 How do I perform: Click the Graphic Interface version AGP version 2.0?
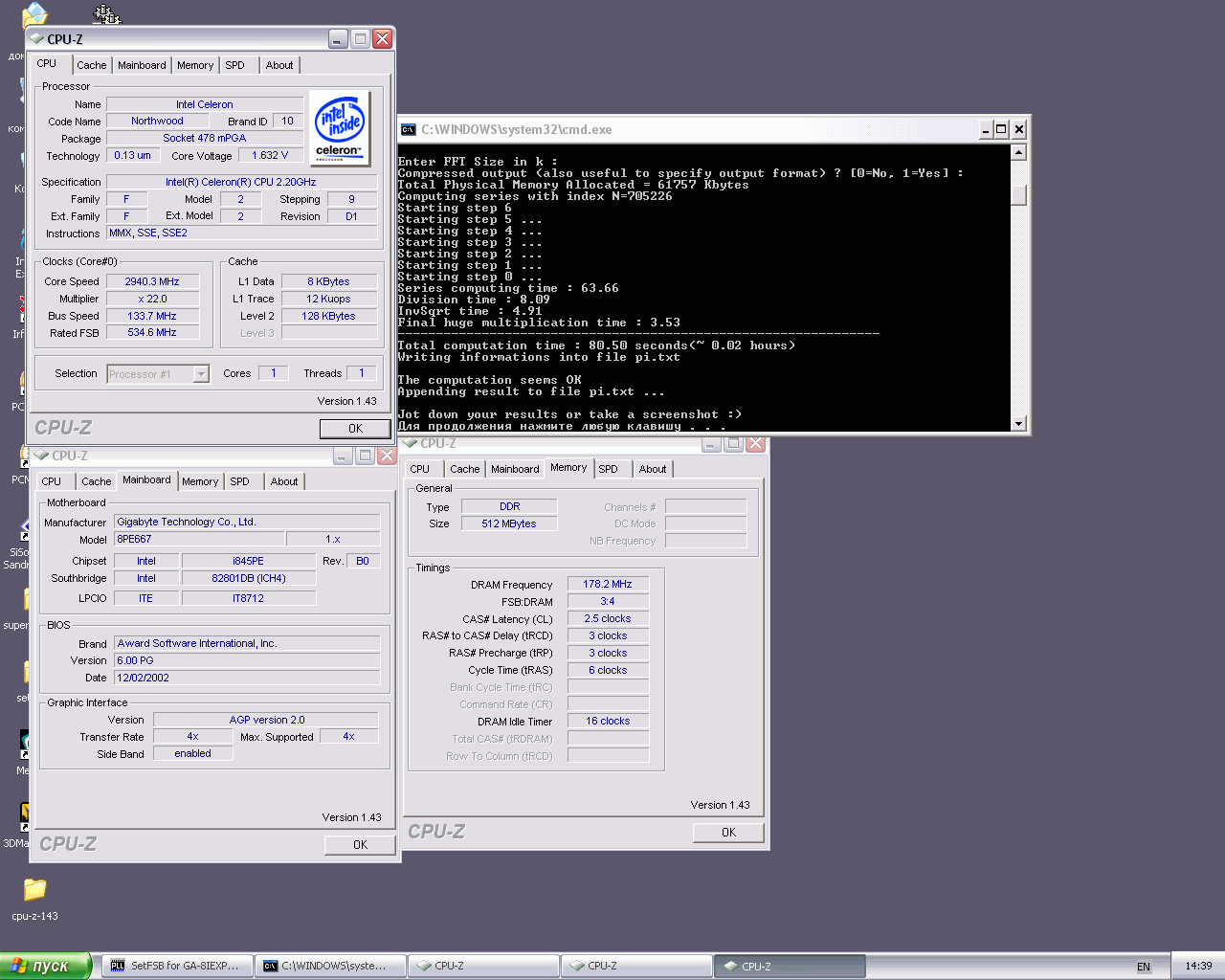[266, 720]
